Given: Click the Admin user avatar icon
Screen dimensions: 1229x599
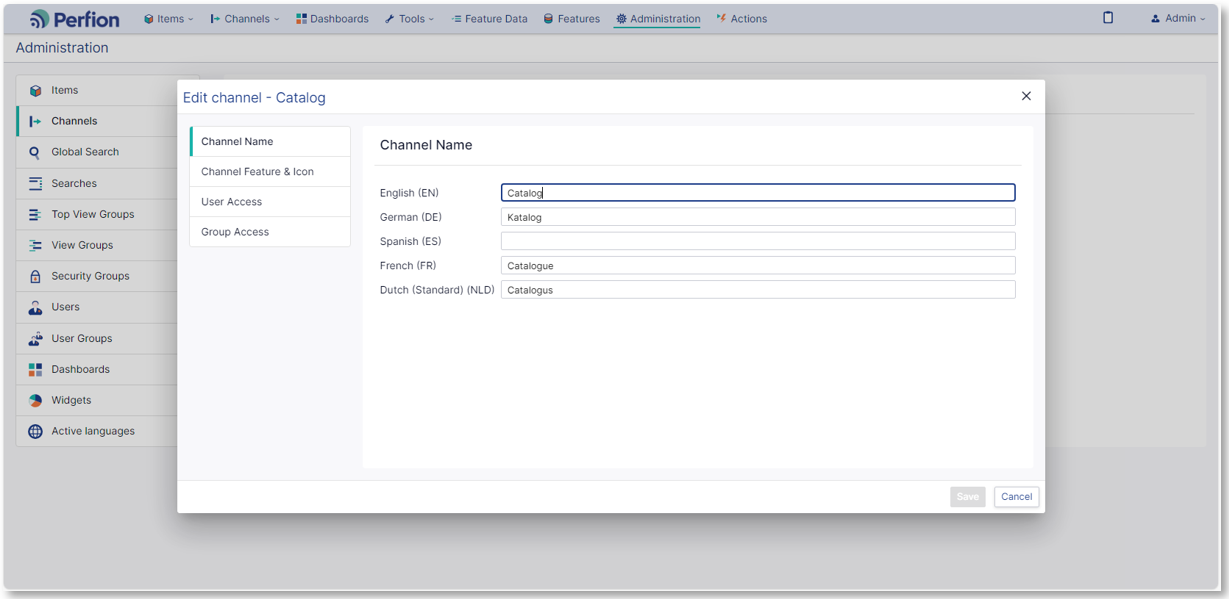Looking at the screenshot, I should click(x=1156, y=19).
